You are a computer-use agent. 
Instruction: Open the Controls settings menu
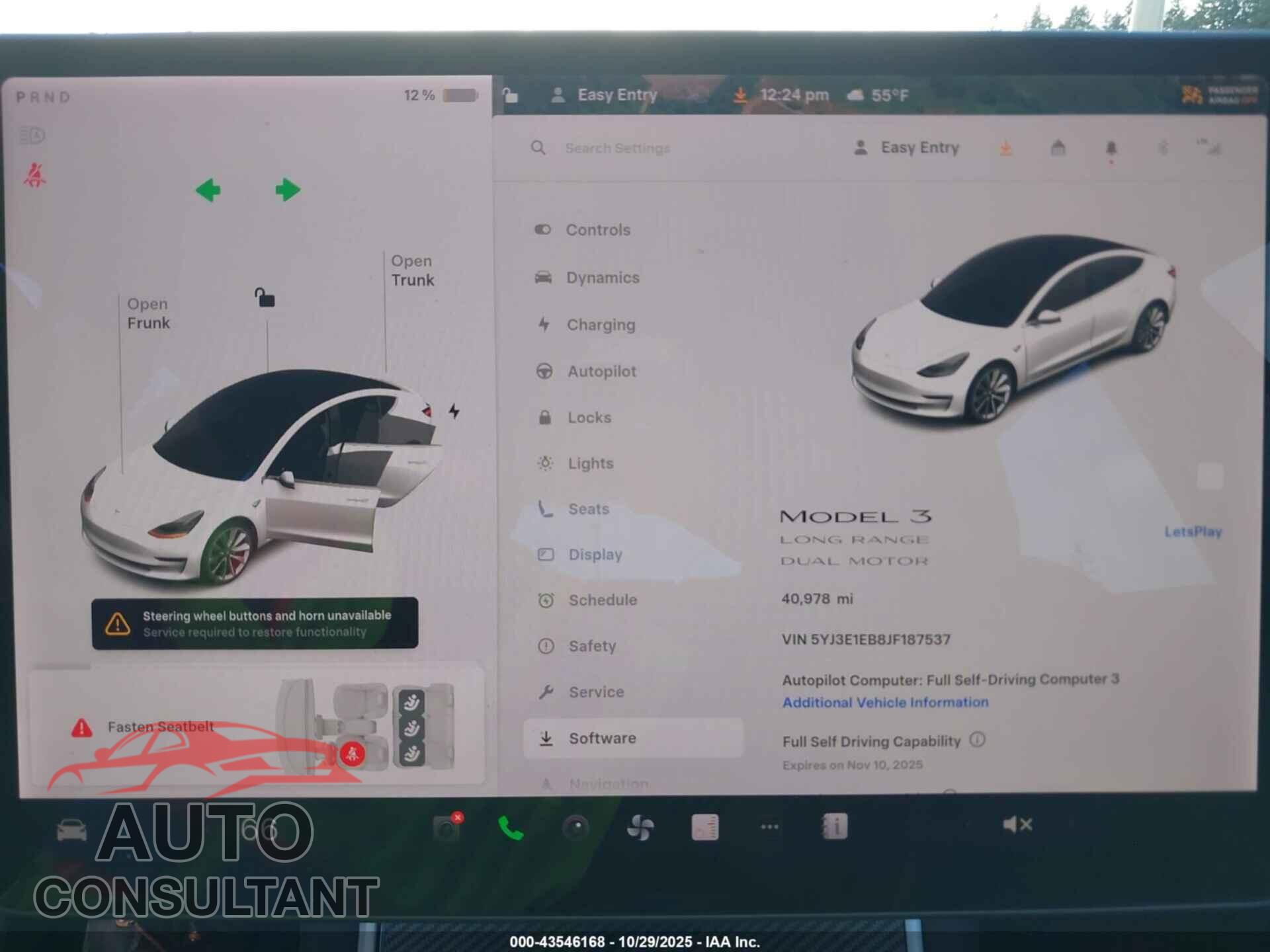pyautogui.click(x=582, y=229)
